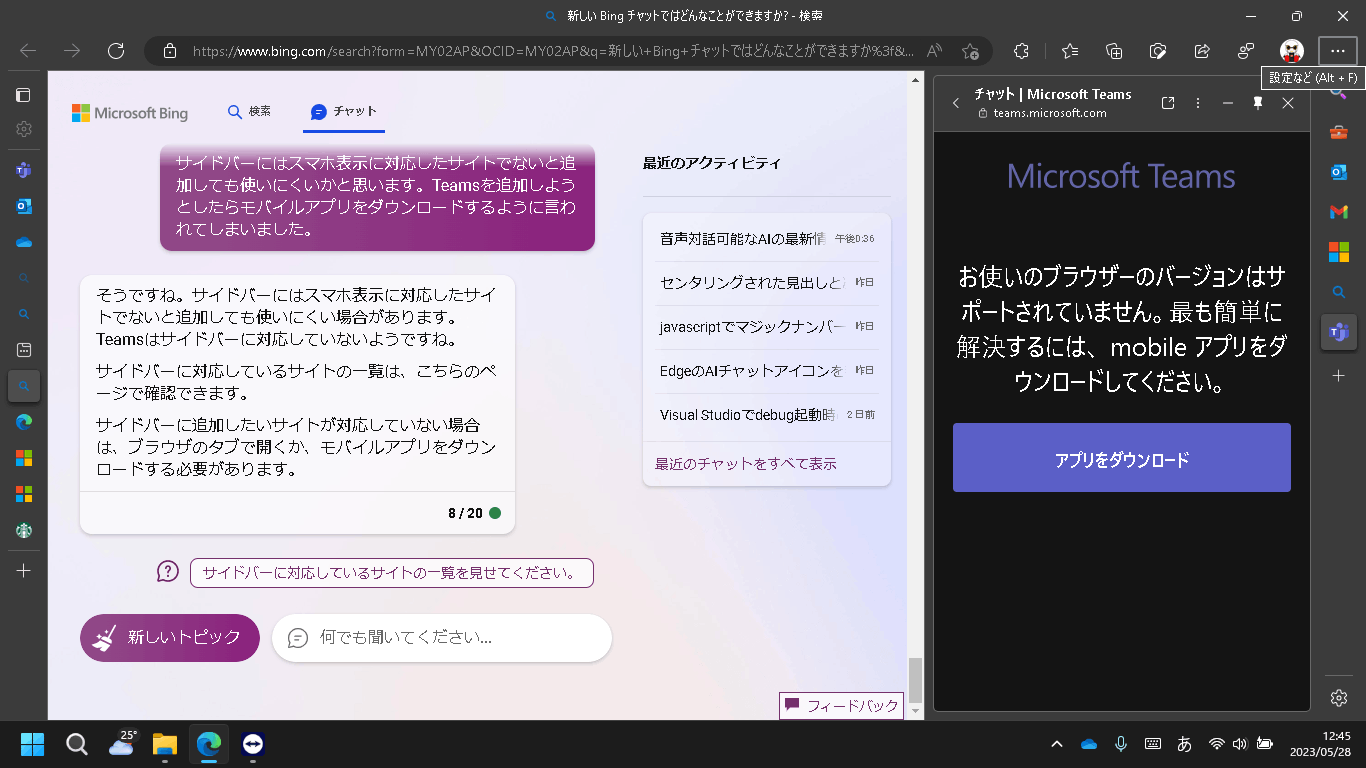Show hidden tray icons chevron

point(1057,744)
